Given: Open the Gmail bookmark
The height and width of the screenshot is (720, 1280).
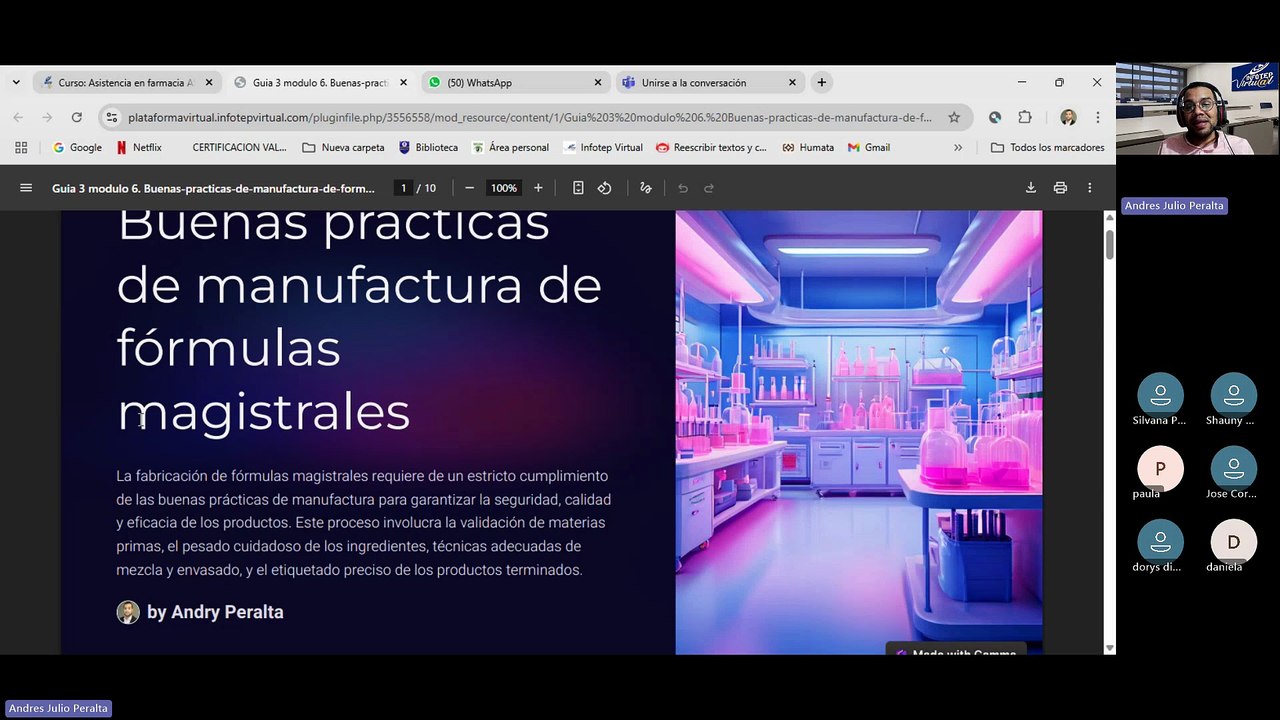Looking at the screenshot, I should tap(869, 147).
